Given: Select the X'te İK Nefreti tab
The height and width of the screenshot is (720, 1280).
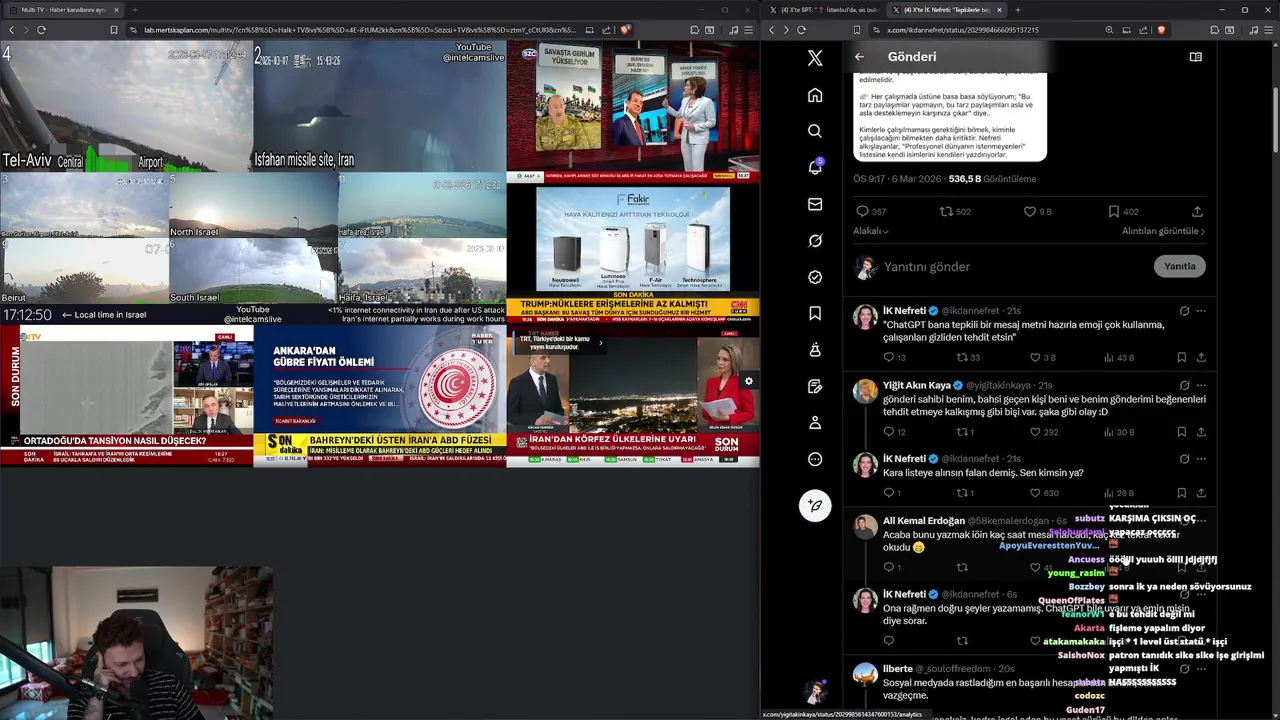Looking at the screenshot, I should click(946, 10).
